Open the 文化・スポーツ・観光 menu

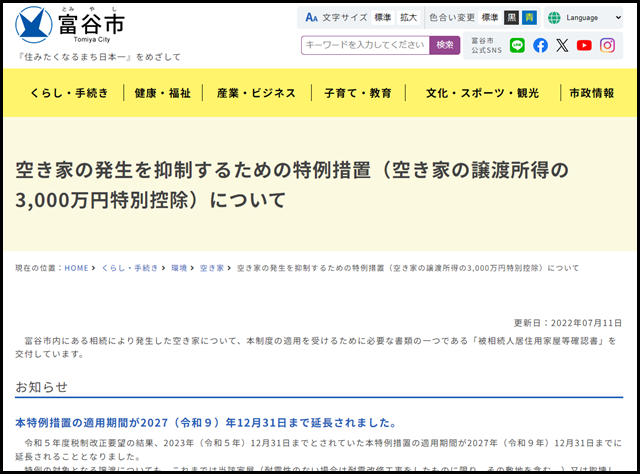482,93
